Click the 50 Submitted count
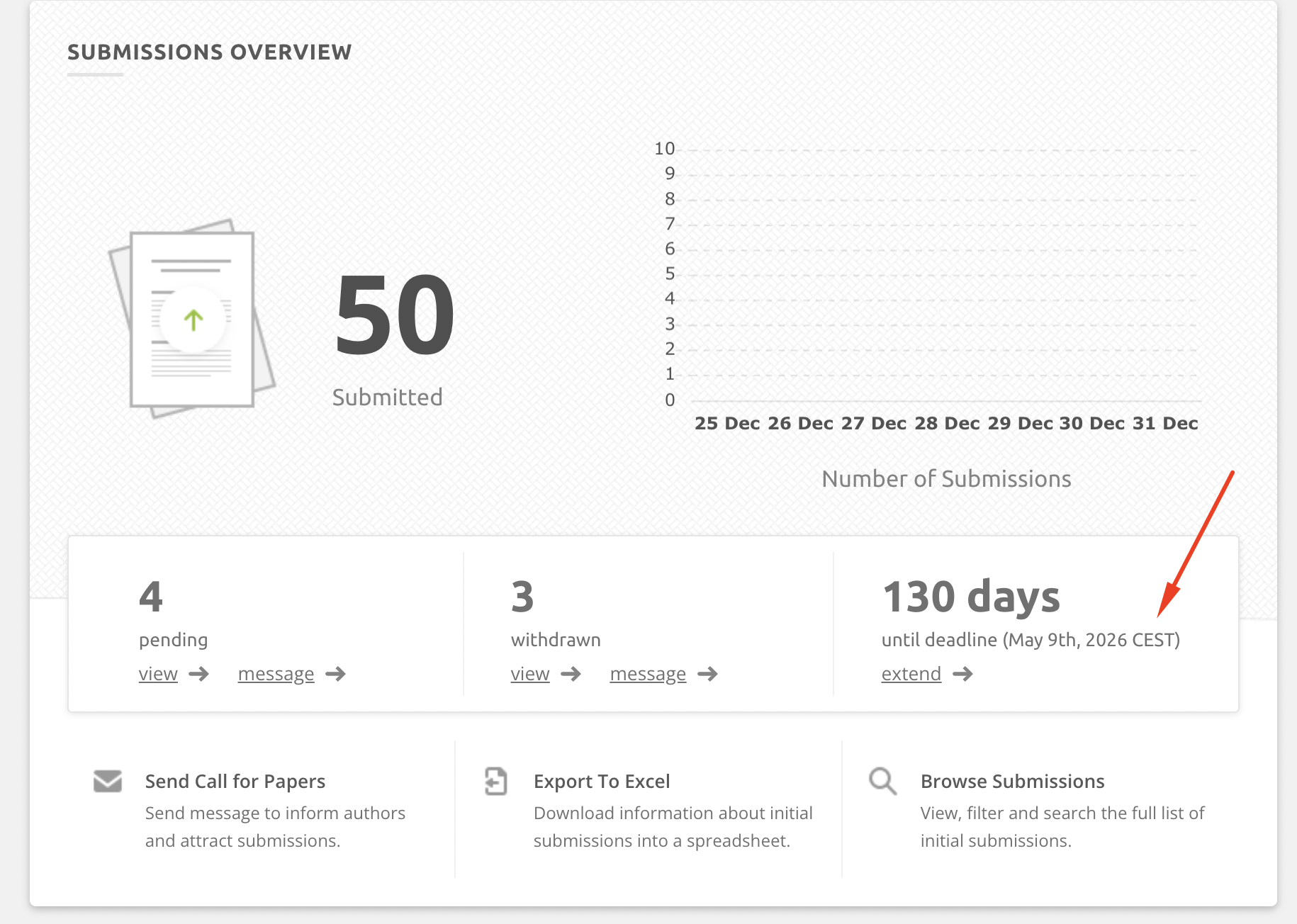 pyautogui.click(x=394, y=315)
